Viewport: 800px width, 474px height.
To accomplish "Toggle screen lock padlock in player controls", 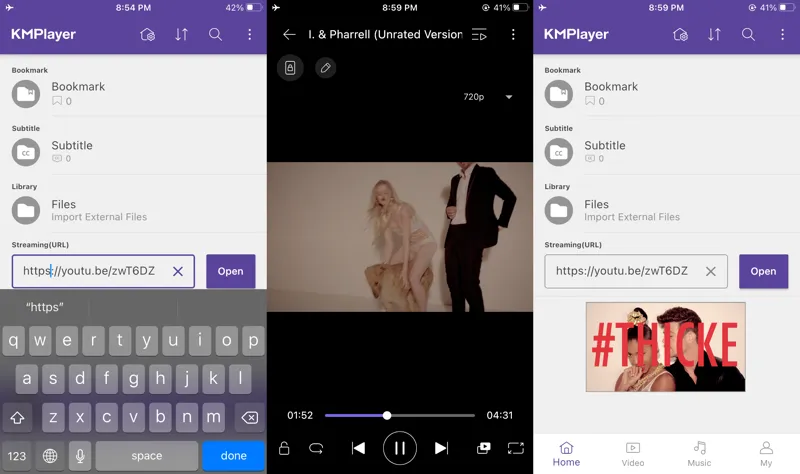I will [284, 448].
